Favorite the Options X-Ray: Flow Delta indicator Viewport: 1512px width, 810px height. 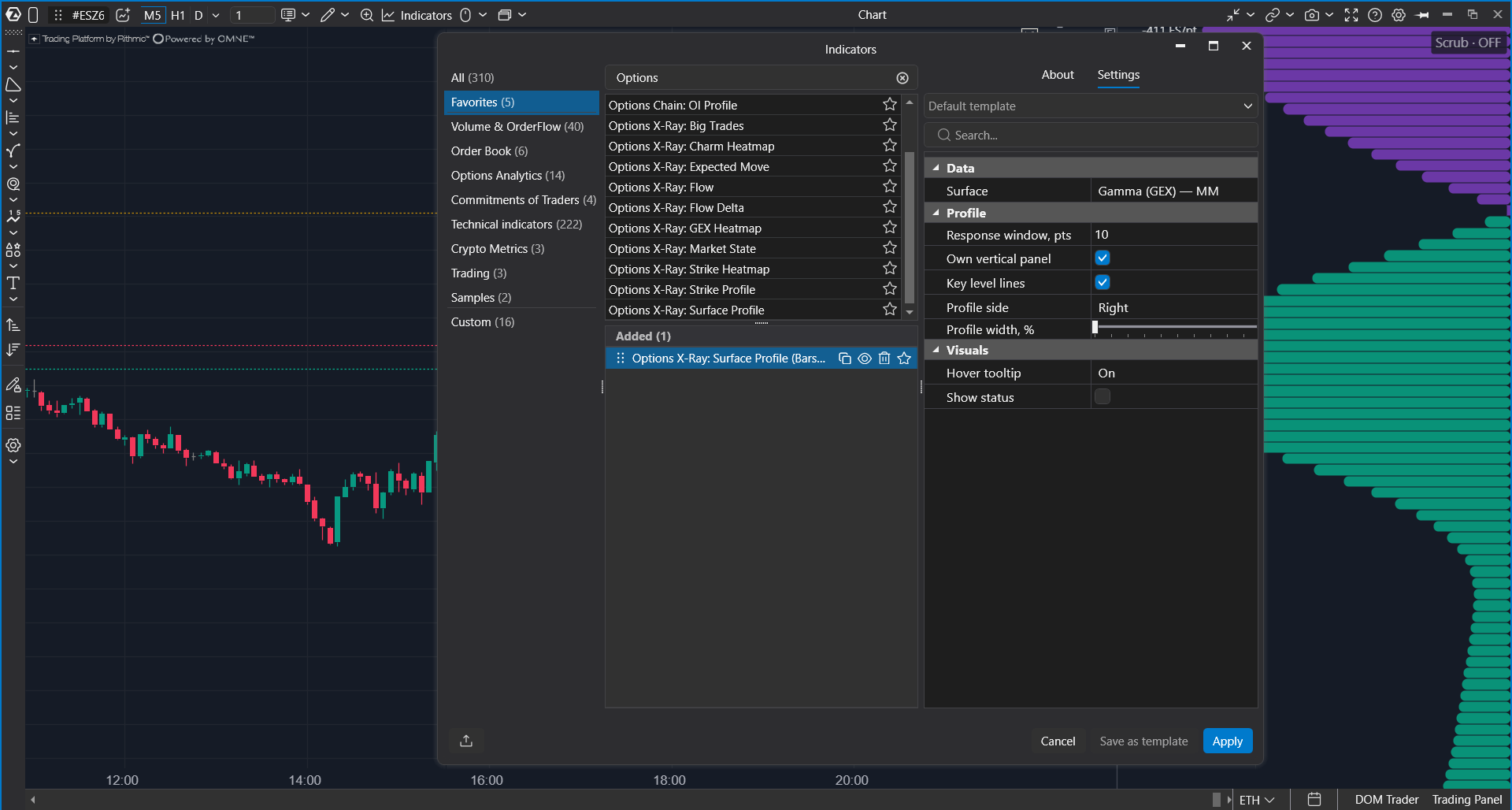coord(890,207)
